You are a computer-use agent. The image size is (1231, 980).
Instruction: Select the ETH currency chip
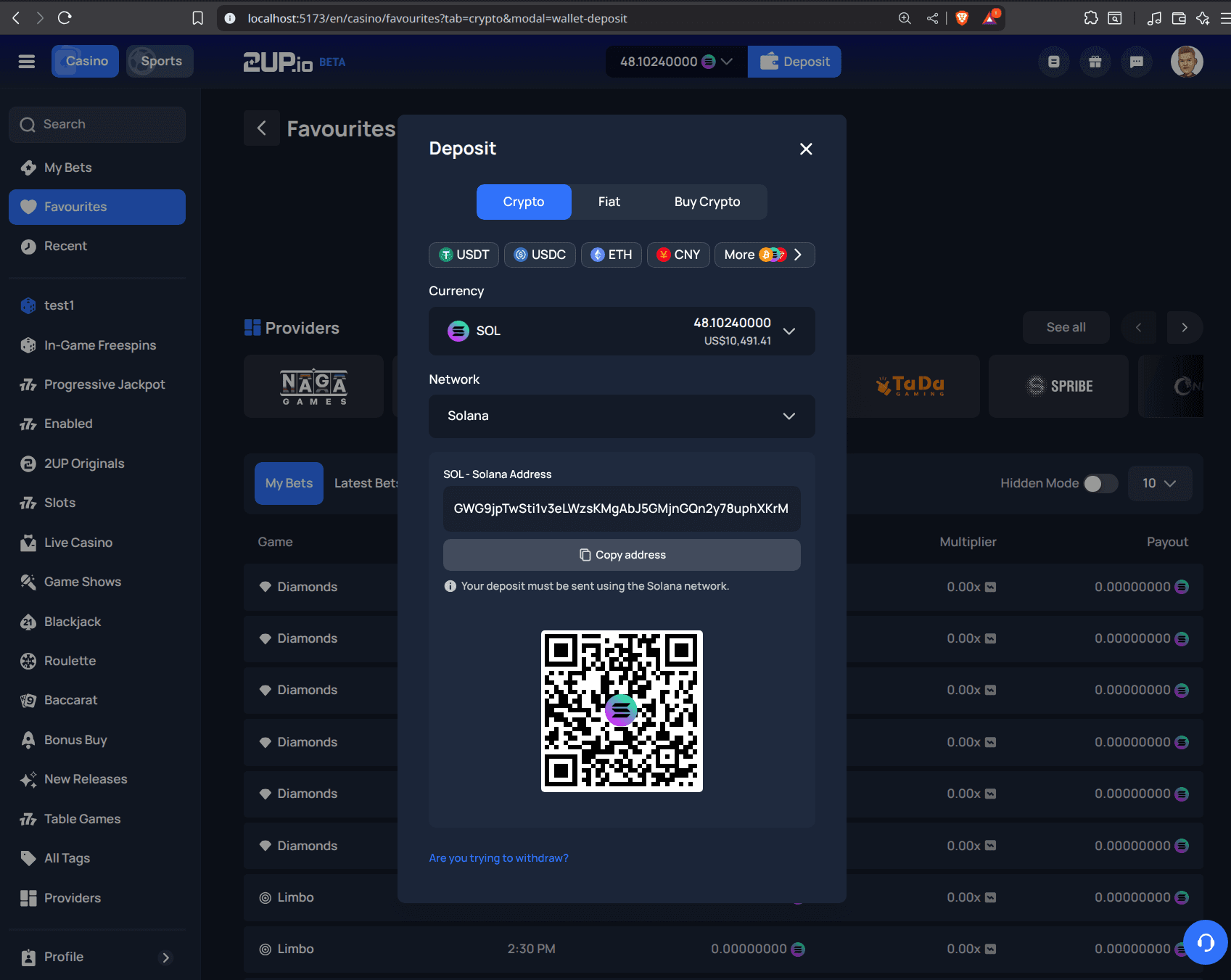click(x=611, y=255)
